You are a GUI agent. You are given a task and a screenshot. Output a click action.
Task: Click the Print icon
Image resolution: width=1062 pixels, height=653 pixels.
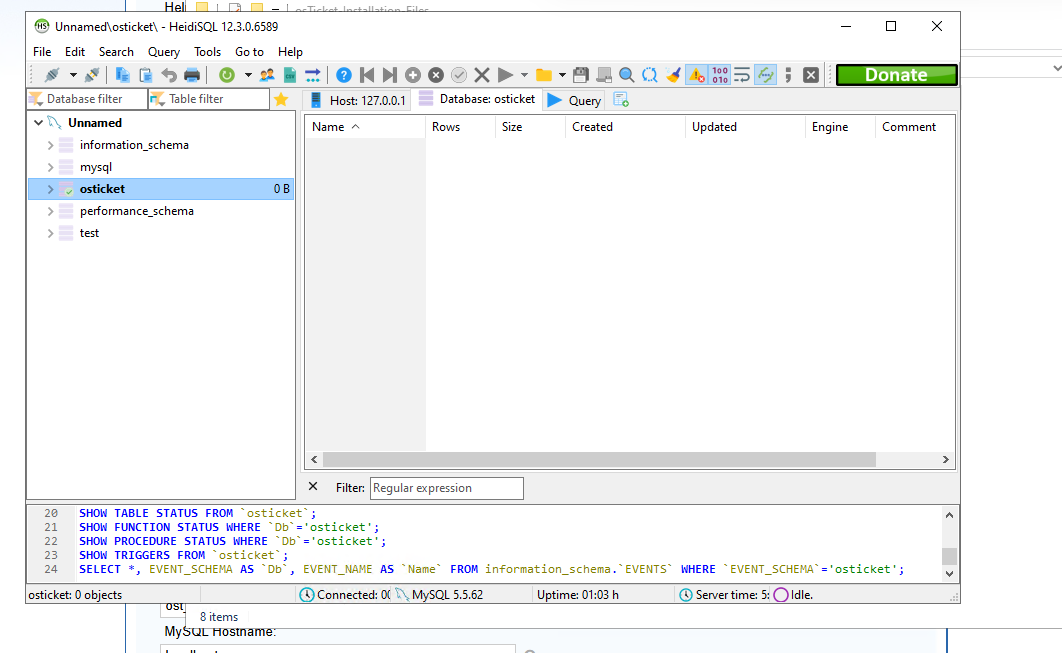[x=192, y=75]
